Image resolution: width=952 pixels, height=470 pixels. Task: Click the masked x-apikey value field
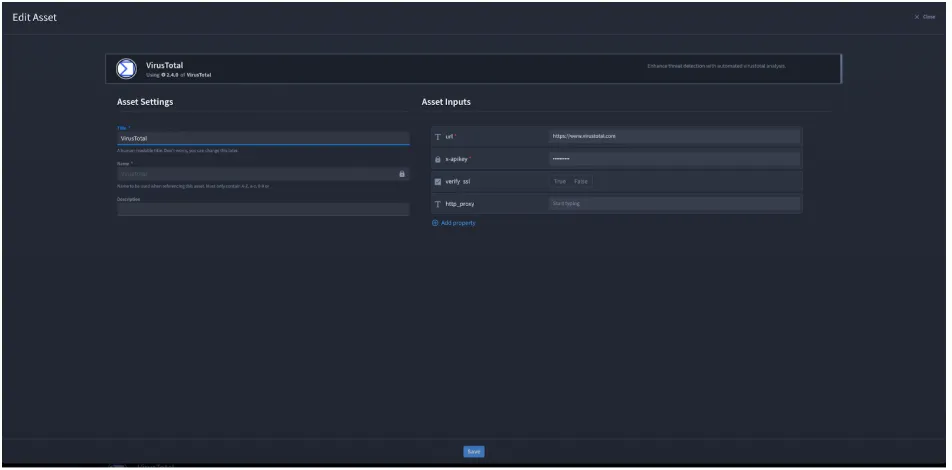[x=675, y=159]
